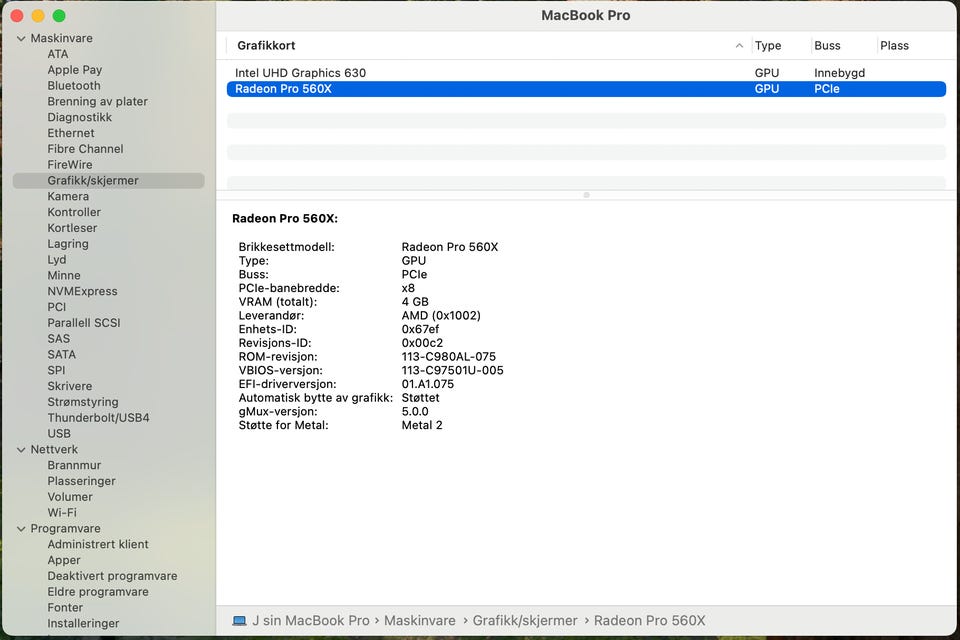Open Kortleser in the sidebar
The width and height of the screenshot is (960, 640).
(x=72, y=228)
